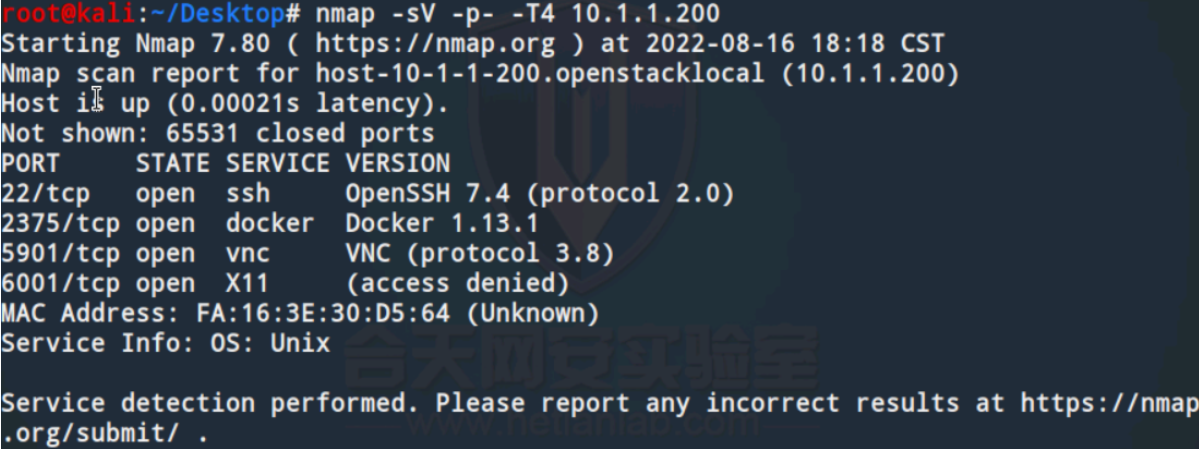The image size is (1199, 449).
Task: Click the STATE column header
Action: (173, 163)
